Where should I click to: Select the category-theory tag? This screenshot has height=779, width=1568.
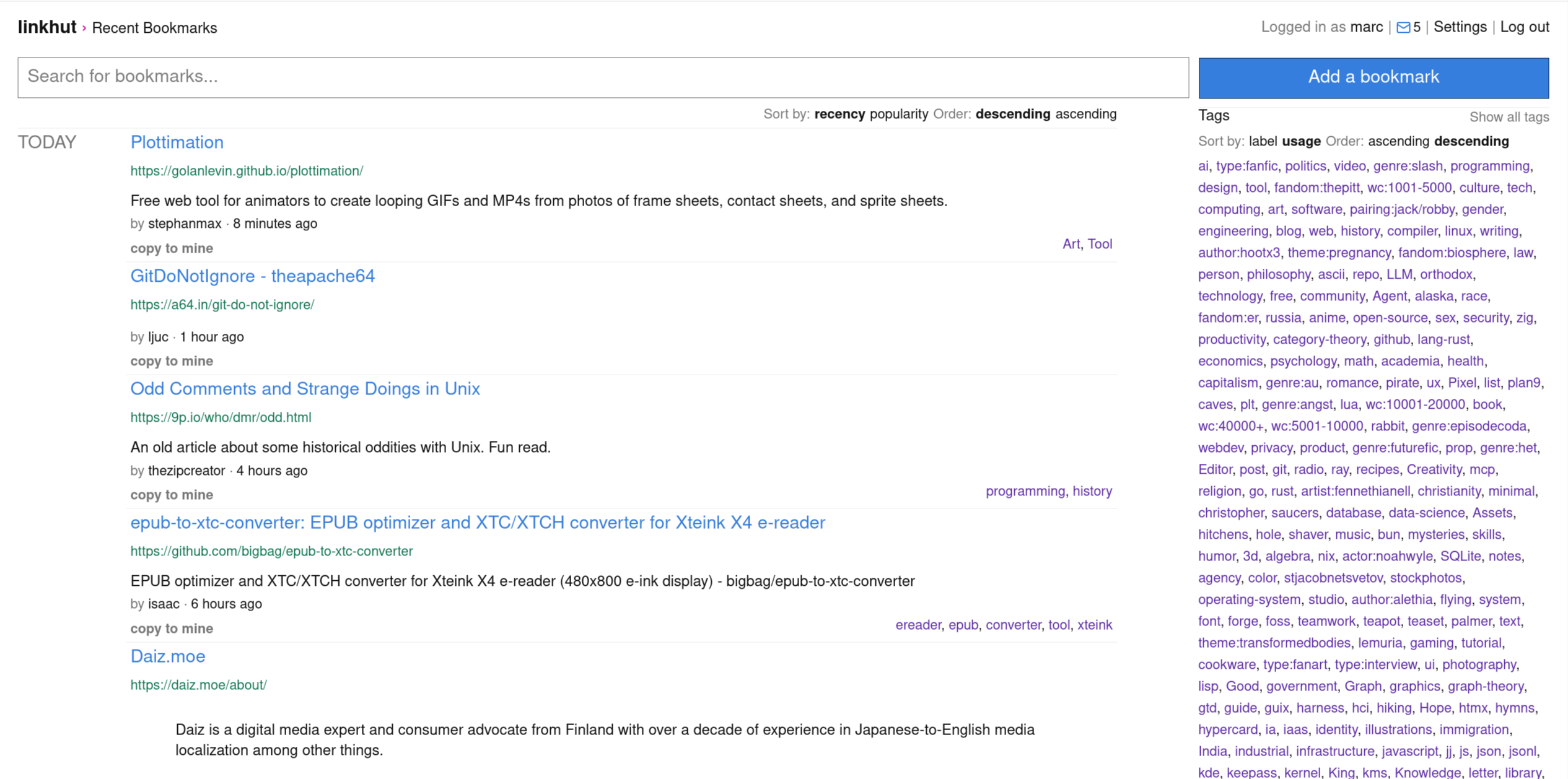tap(1319, 339)
